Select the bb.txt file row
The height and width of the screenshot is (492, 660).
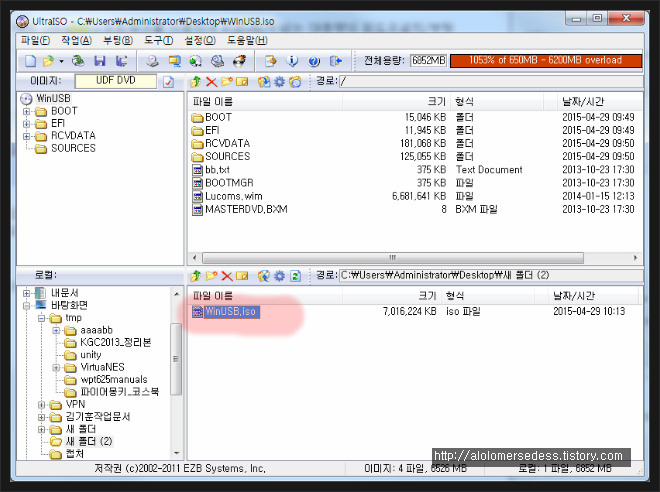click(415, 170)
